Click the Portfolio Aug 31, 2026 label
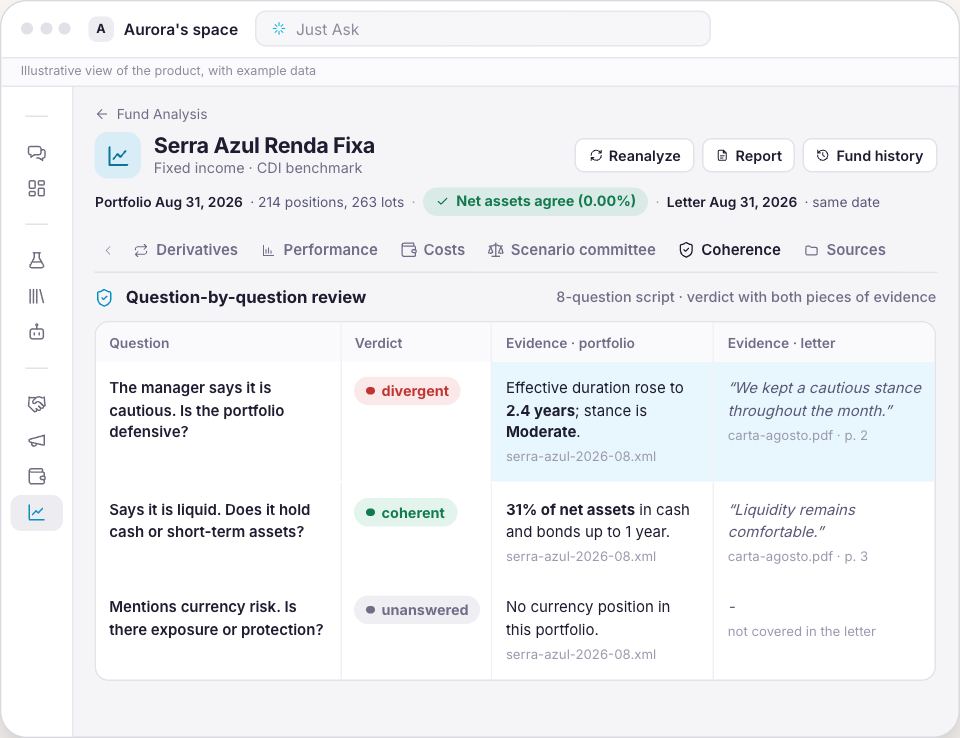Viewport: 960px width, 738px height. tap(168, 202)
